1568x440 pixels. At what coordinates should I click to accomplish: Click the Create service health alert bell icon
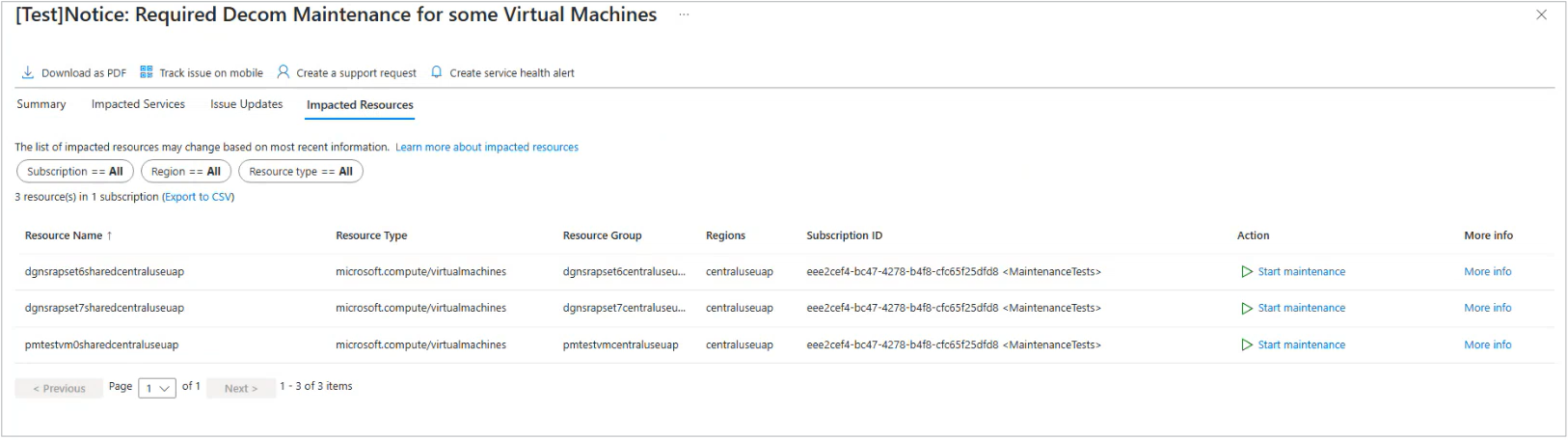pos(437,72)
